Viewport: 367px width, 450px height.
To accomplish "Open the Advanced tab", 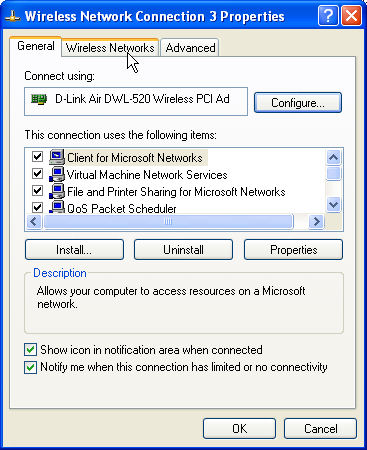I will [x=190, y=48].
